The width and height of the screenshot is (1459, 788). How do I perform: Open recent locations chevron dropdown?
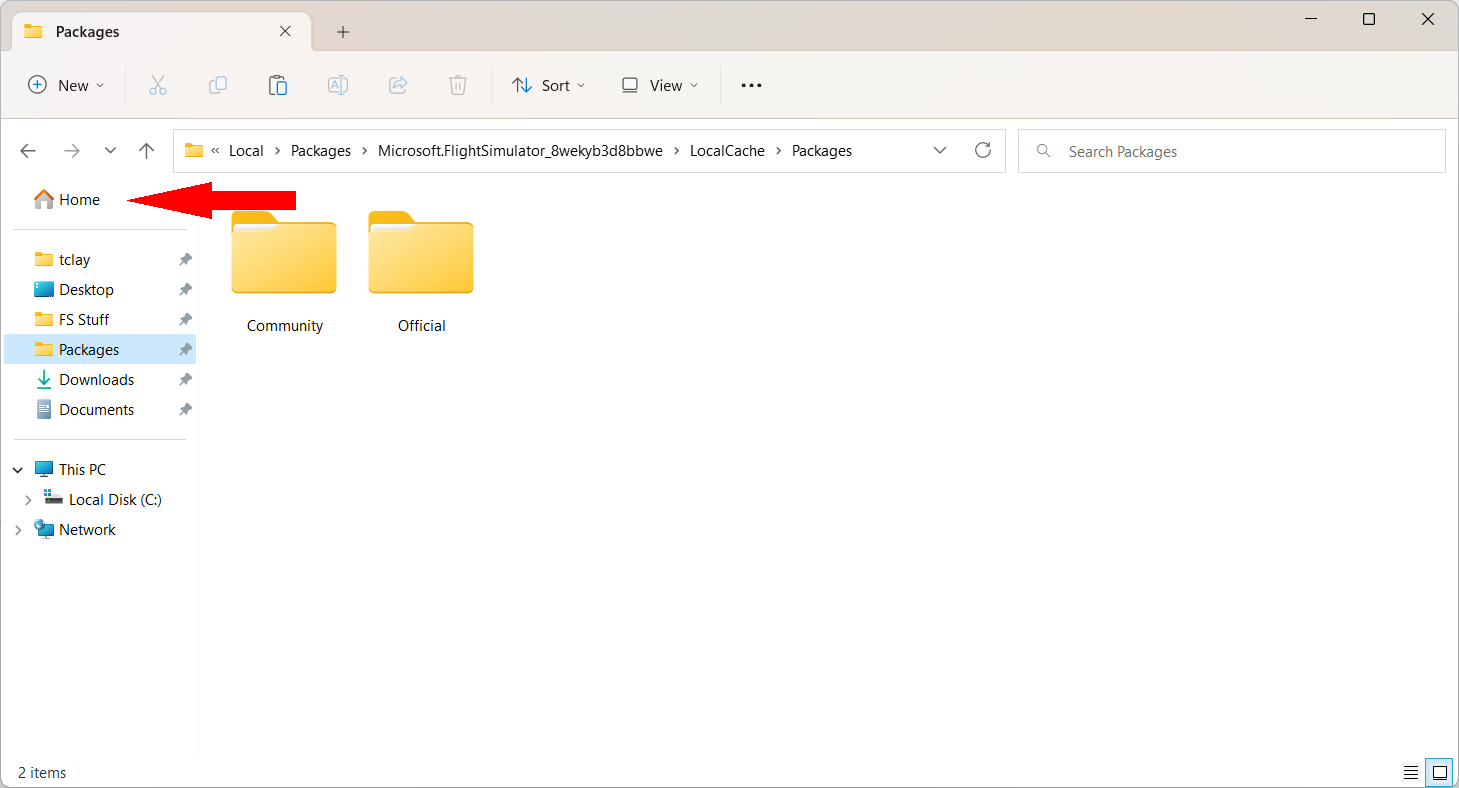[x=110, y=151]
